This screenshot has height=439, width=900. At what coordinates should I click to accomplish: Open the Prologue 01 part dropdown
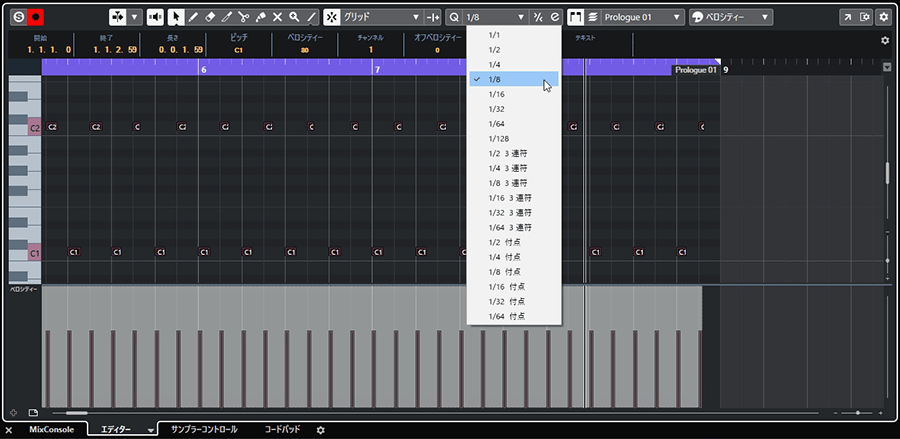[642, 17]
